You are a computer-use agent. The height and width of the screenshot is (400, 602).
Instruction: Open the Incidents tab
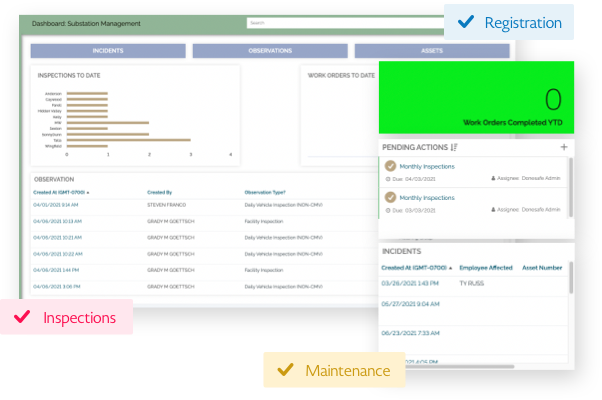coord(107,50)
